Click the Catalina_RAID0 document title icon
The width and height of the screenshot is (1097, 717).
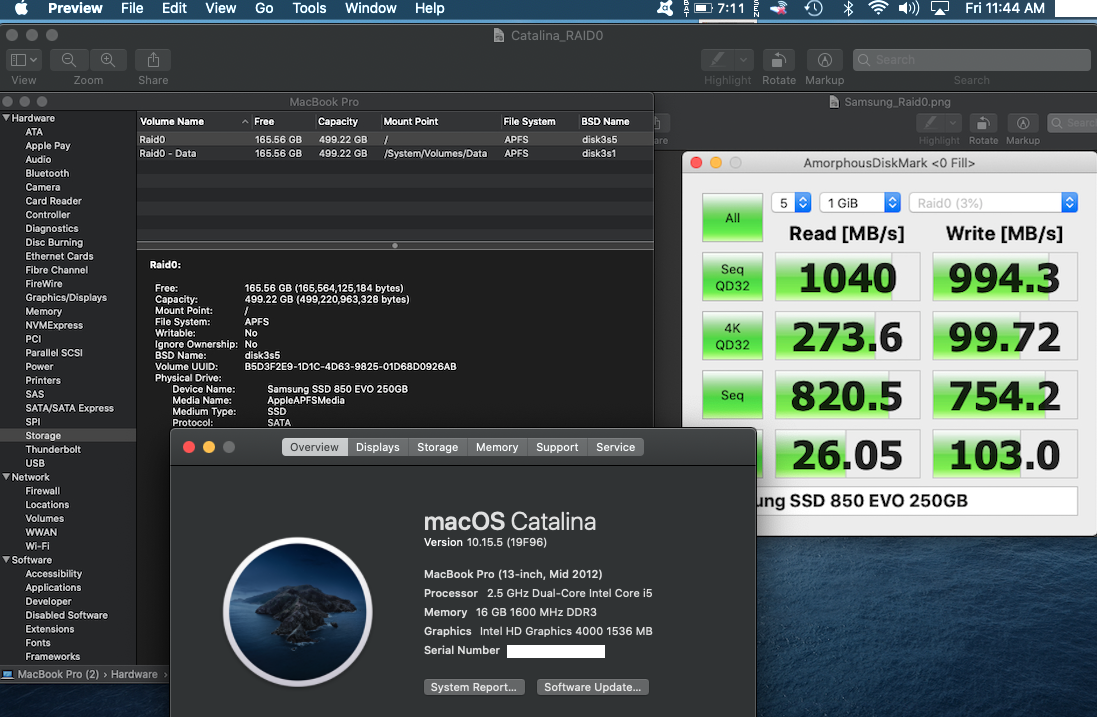tap(499, 36)
